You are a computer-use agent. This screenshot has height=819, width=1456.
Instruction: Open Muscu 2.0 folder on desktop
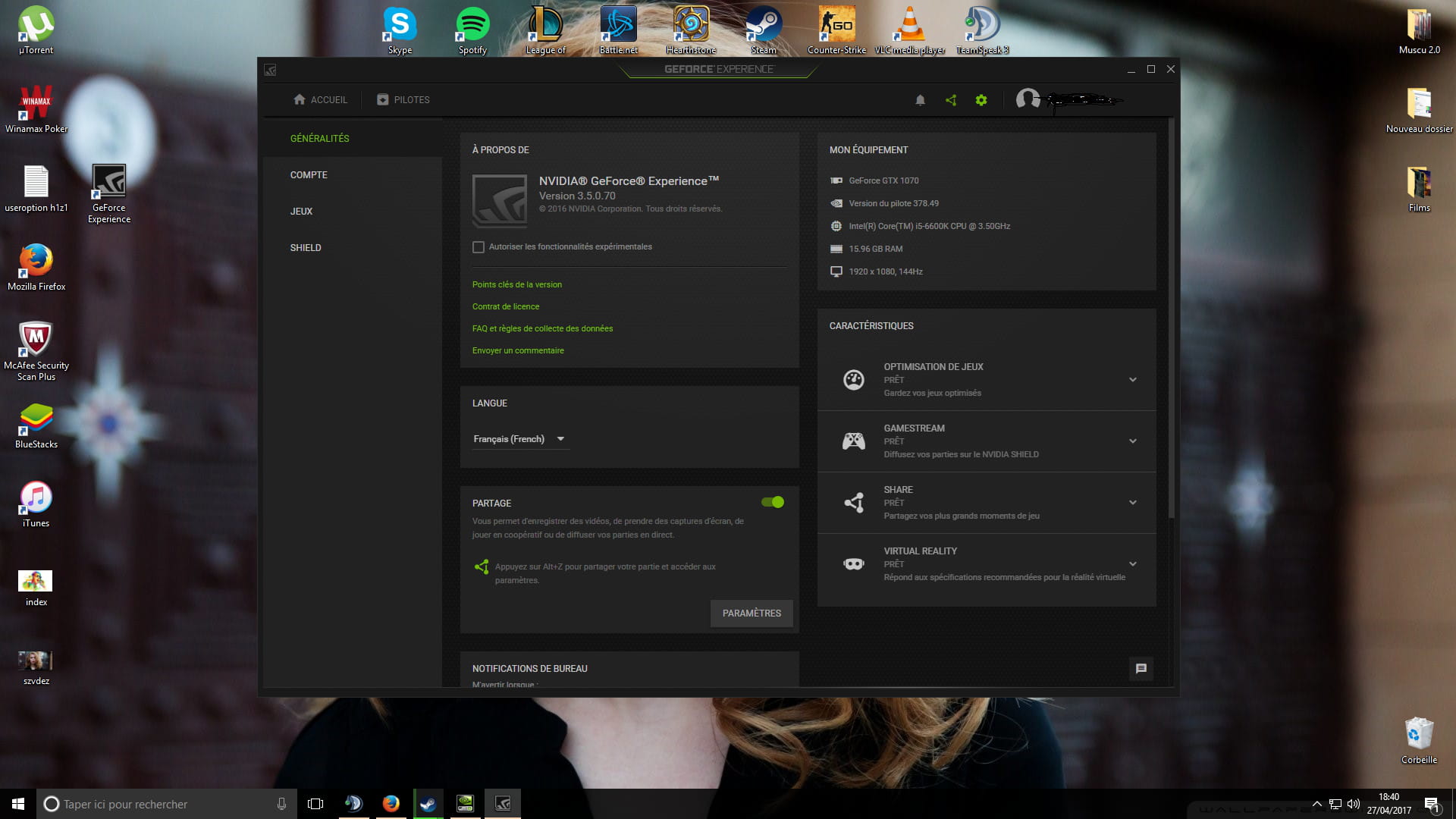click(x=1419, y=30)
